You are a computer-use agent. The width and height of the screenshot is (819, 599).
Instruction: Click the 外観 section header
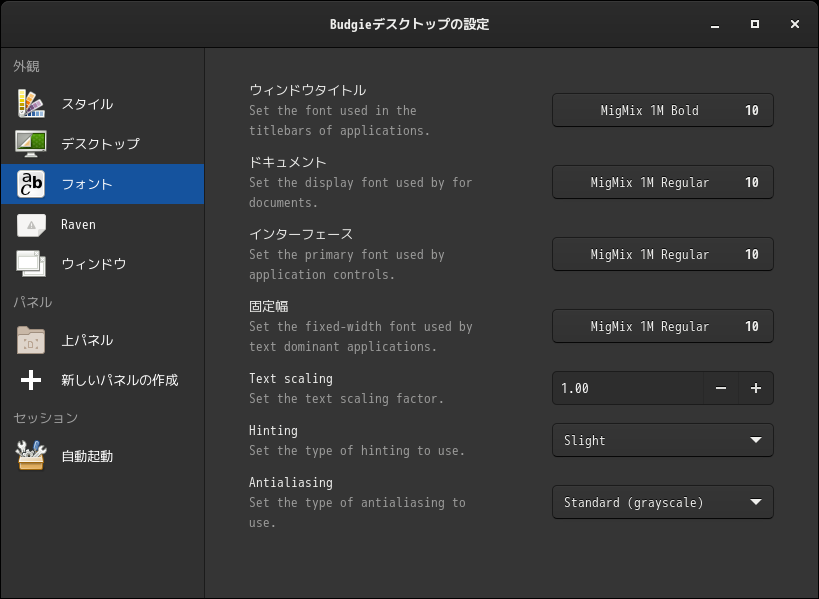(26, 66)
